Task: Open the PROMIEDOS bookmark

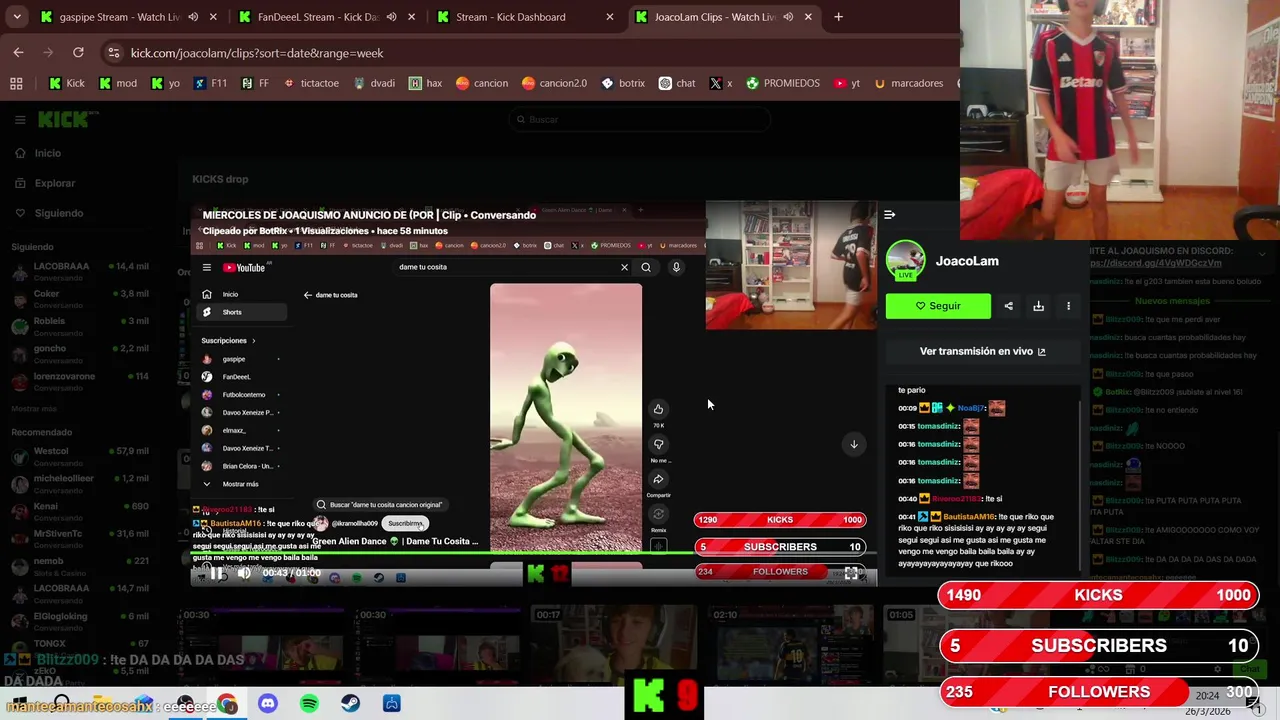Action: [x=782, y=84]
